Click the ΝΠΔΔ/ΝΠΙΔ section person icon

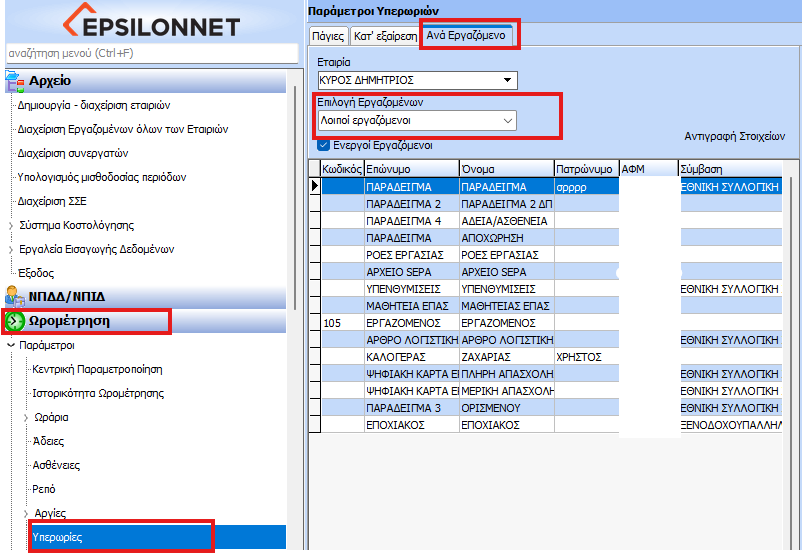(x=15, y=296)
